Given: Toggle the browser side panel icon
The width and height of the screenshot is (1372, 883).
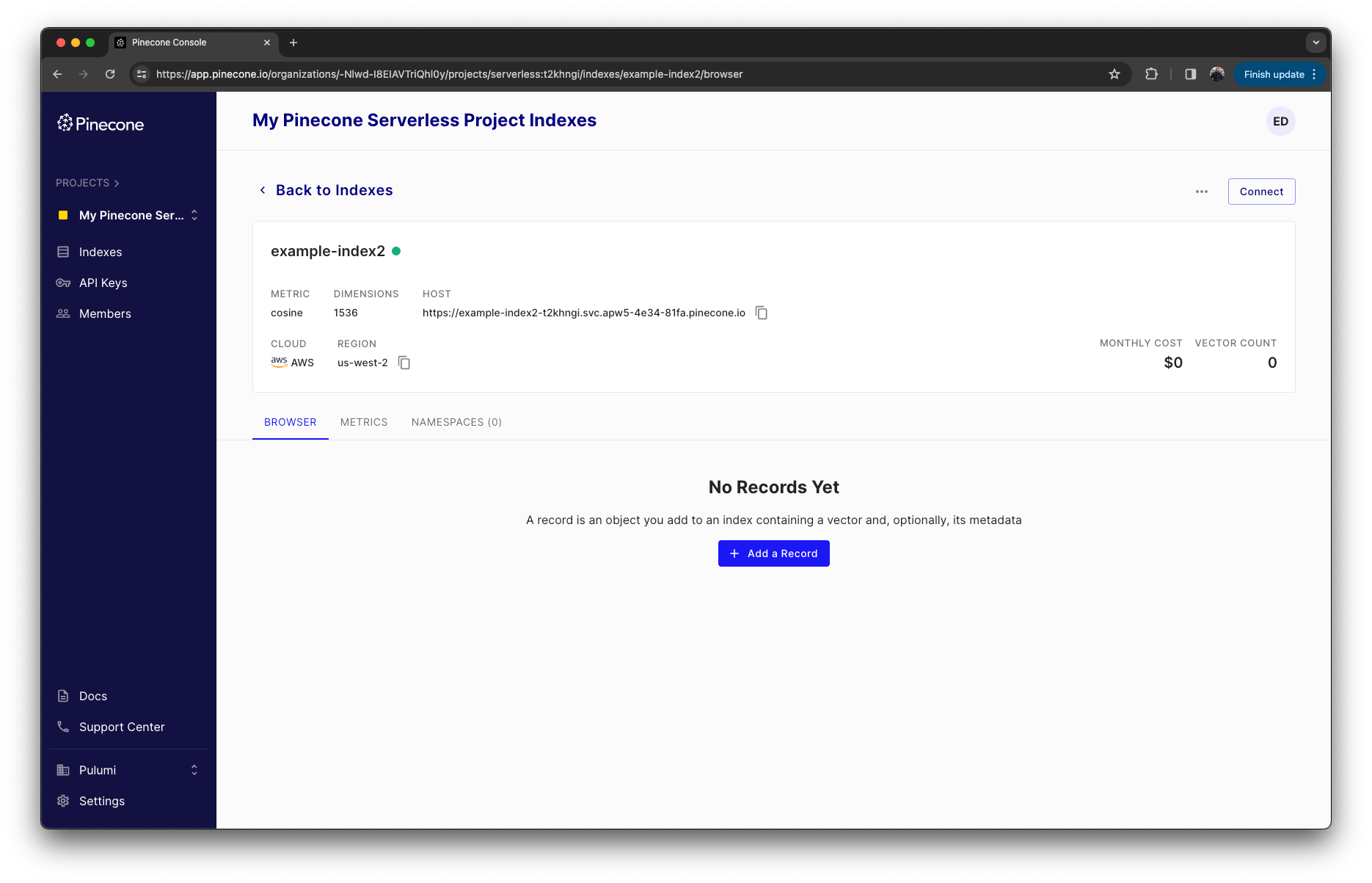Looking at the screenshot, I should tap(1191, 74).
